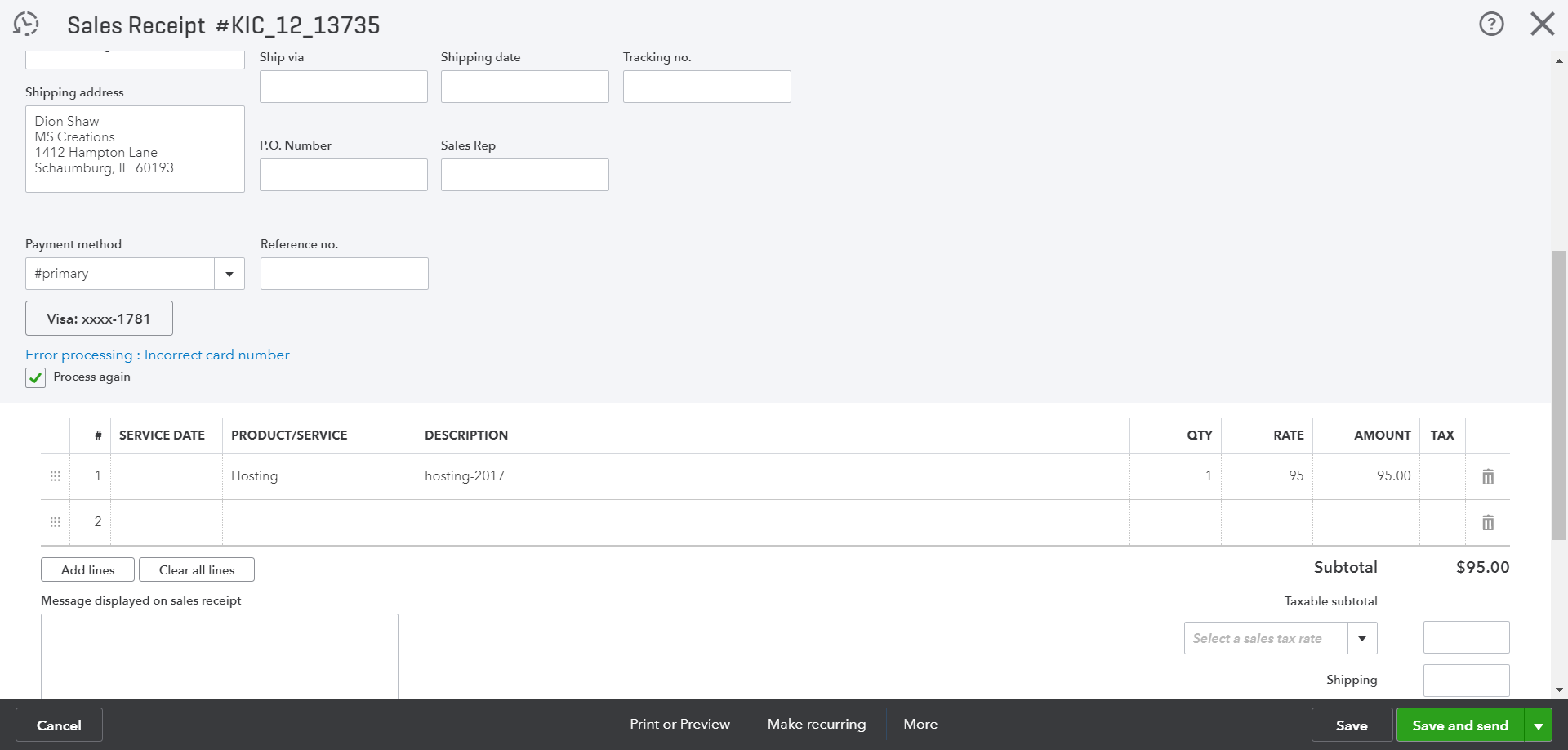
Task: Open the sales tax rate dropdown
Action: click(1361, 638)
